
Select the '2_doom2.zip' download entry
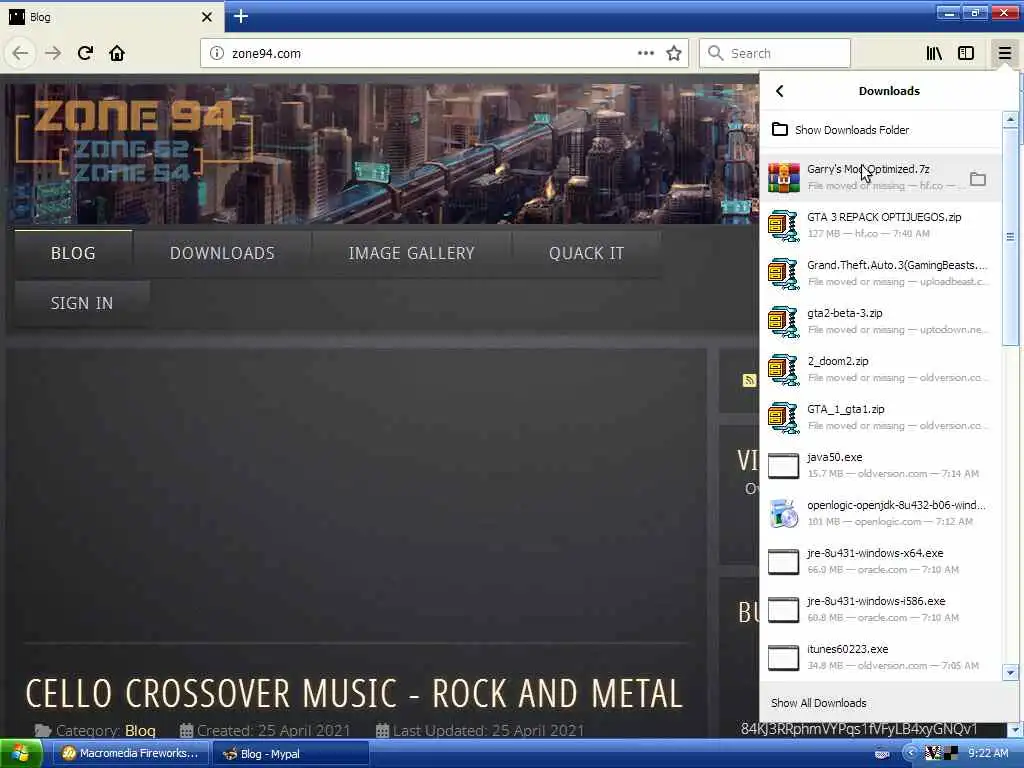click(x=880, y=370)
